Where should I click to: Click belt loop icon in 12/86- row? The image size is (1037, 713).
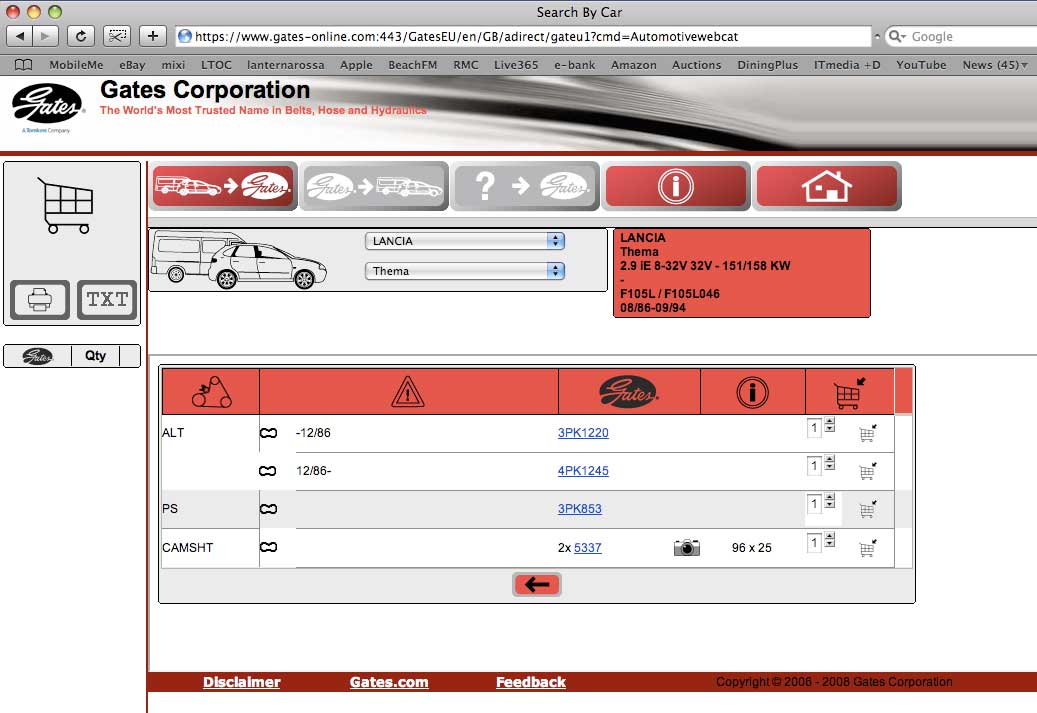[268, 471]
